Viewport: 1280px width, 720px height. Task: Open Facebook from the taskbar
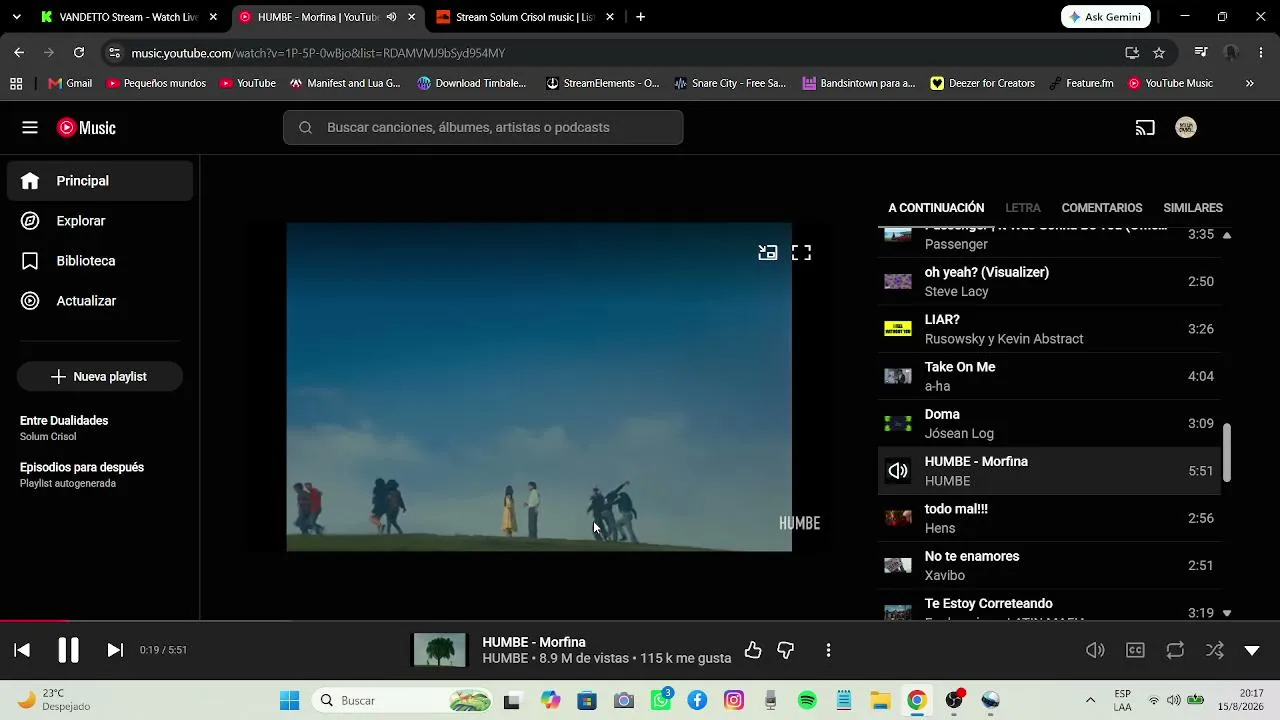(697, 700)
